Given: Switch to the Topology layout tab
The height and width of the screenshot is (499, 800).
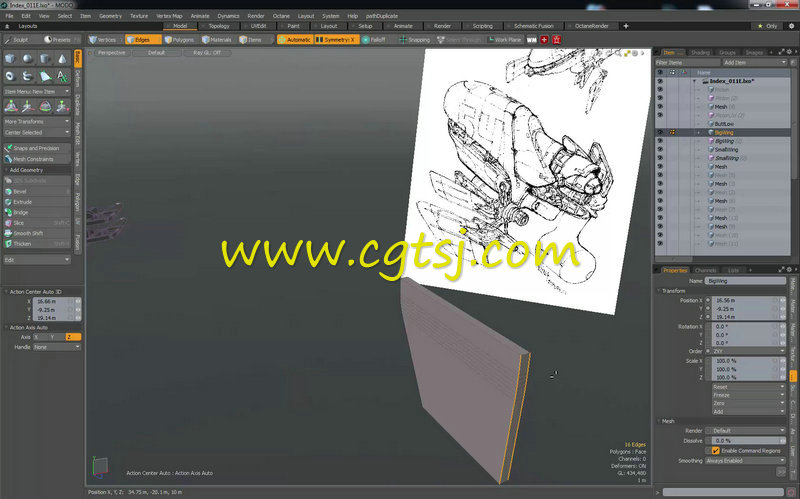Looking at the screenshot, I should click(219, 26).
